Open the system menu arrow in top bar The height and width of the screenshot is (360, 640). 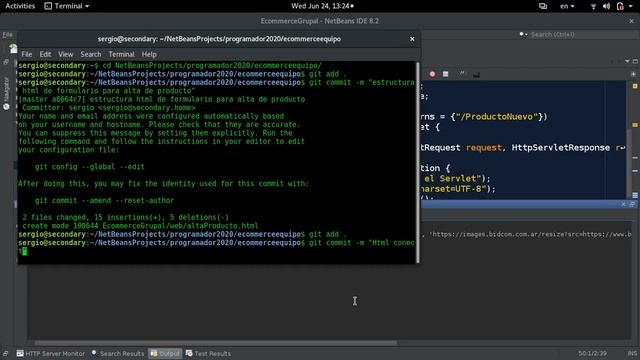(x=632, y=7)
